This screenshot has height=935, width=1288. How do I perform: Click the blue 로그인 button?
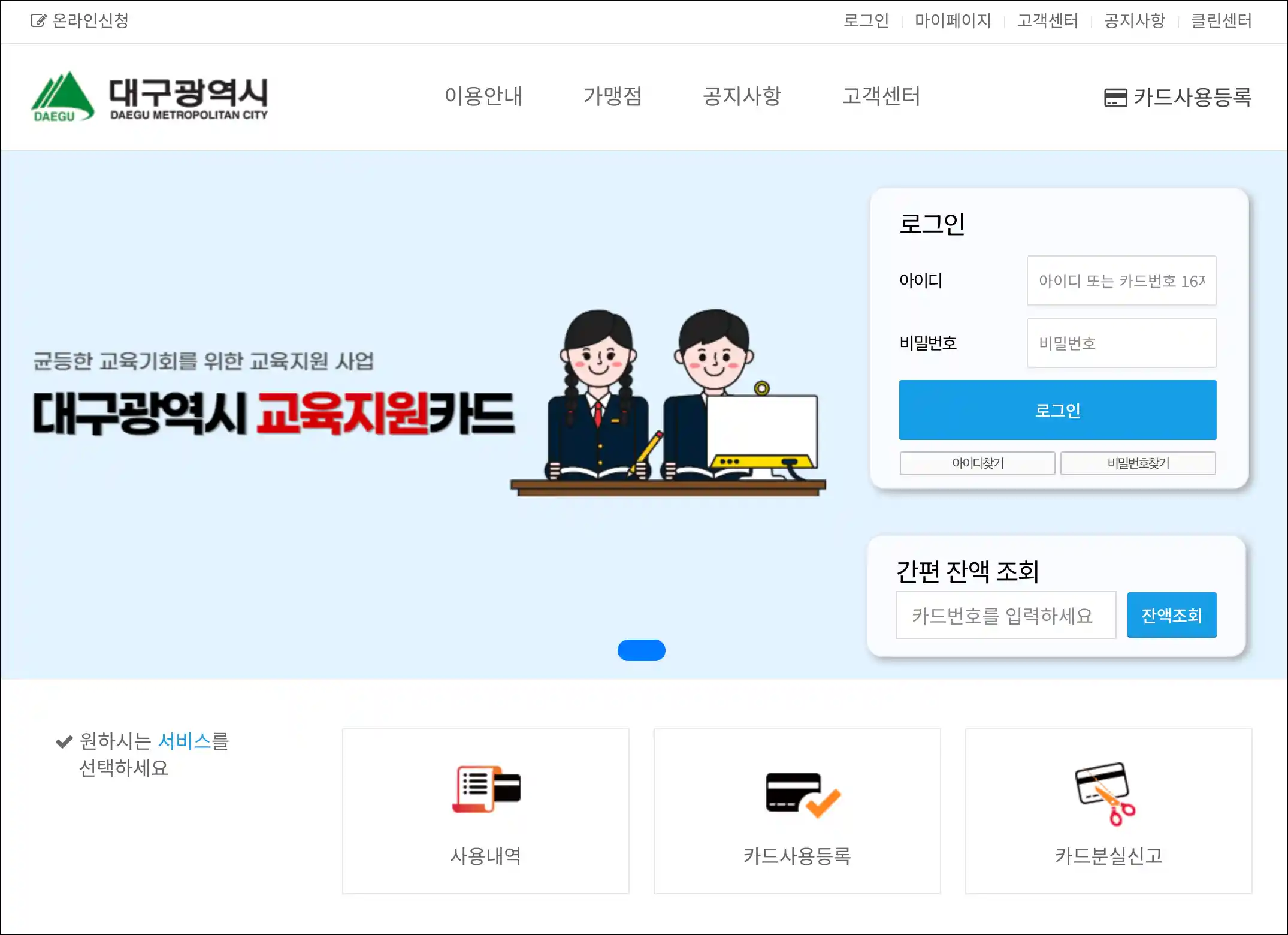[1057, 410]
